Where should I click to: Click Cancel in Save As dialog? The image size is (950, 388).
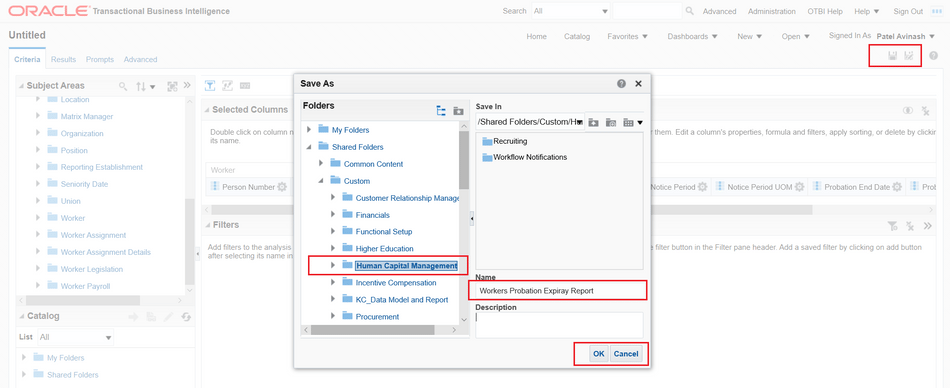coord(626,354)
